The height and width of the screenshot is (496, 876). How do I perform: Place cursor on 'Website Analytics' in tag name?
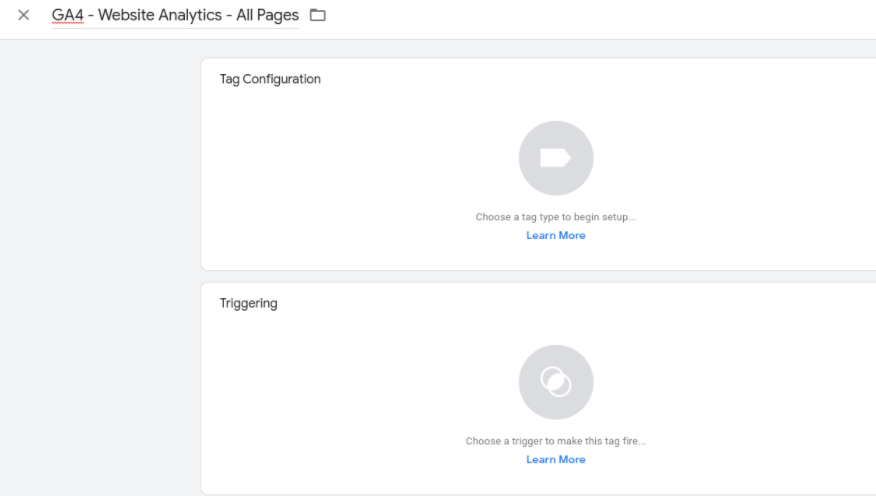tap(160, 16)
